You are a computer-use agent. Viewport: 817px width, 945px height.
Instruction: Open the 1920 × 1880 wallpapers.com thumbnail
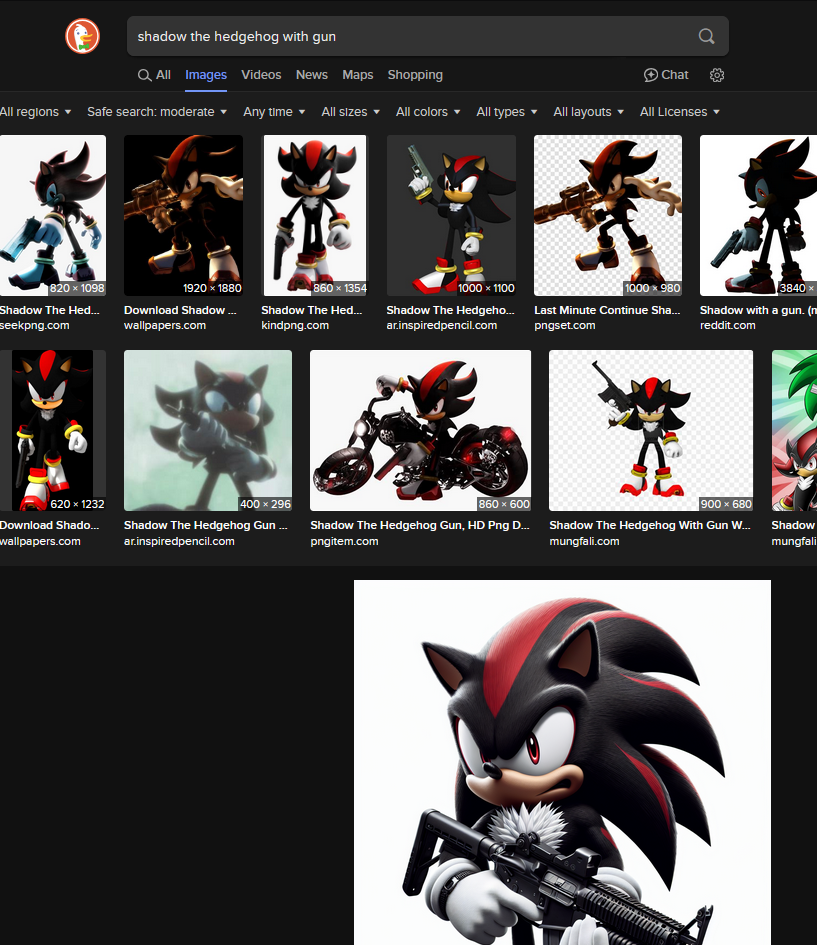coord(183,215)
